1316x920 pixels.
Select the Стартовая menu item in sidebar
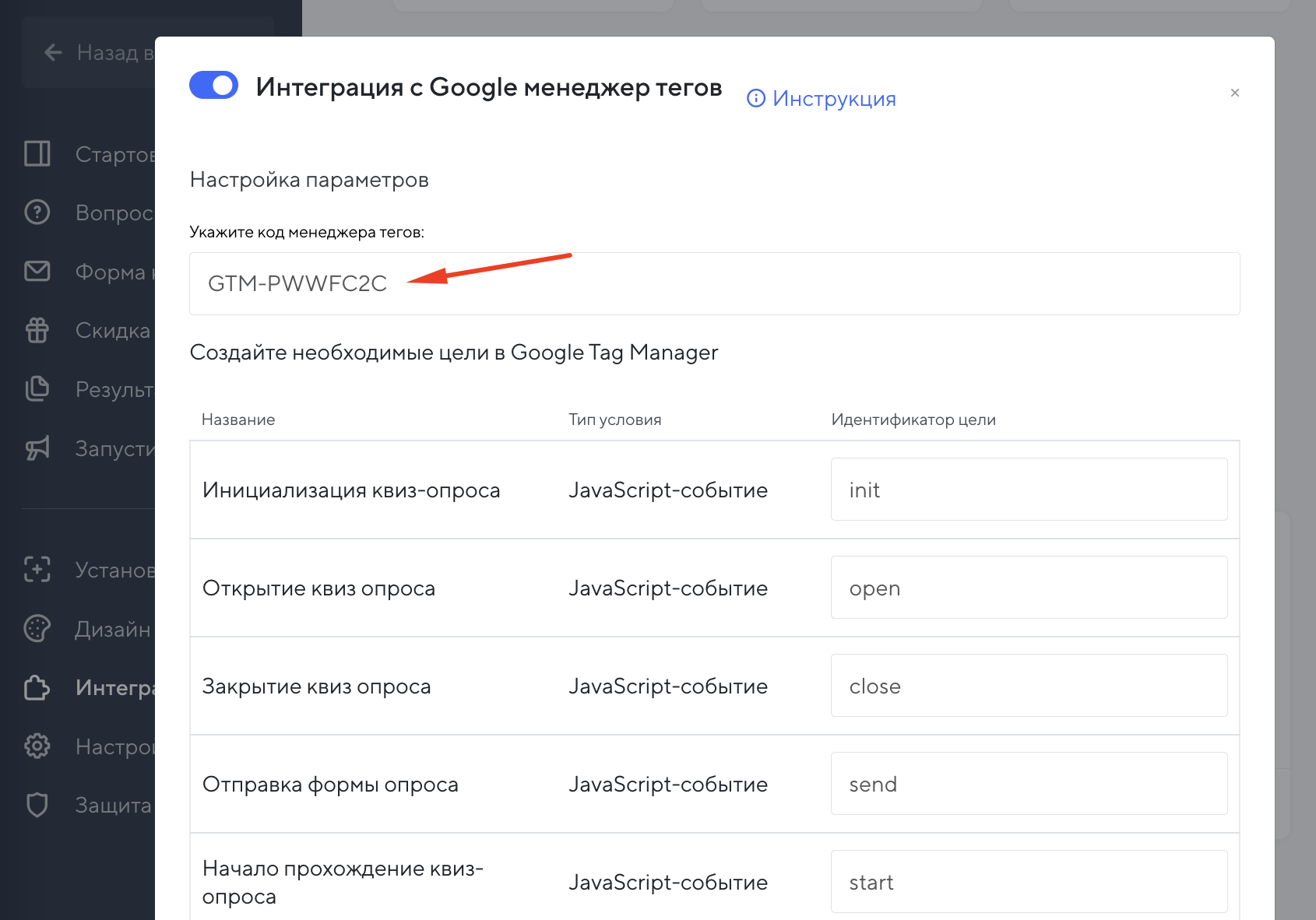click(x=114, y=154)
